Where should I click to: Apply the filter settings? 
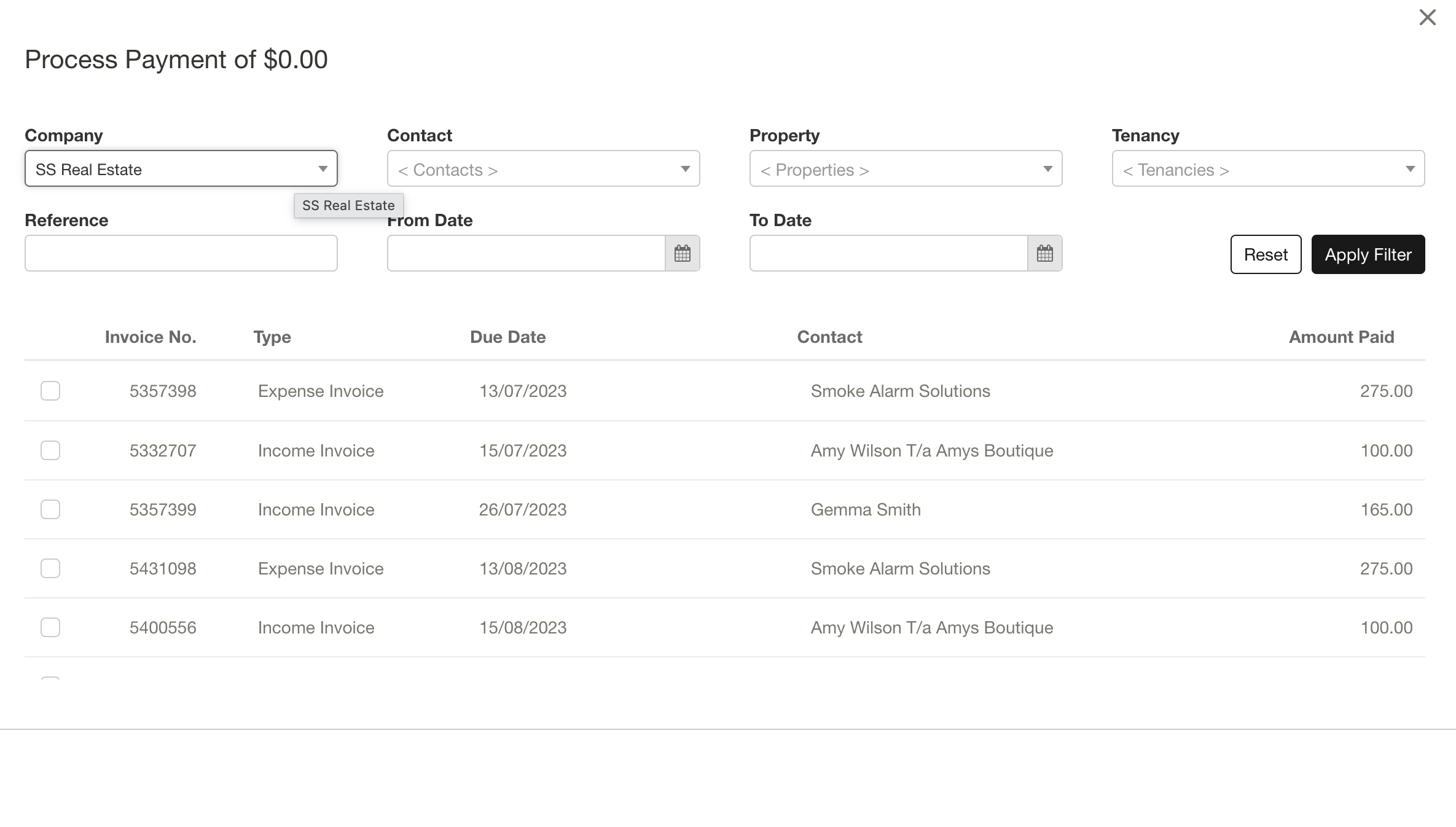(1368, 254)
